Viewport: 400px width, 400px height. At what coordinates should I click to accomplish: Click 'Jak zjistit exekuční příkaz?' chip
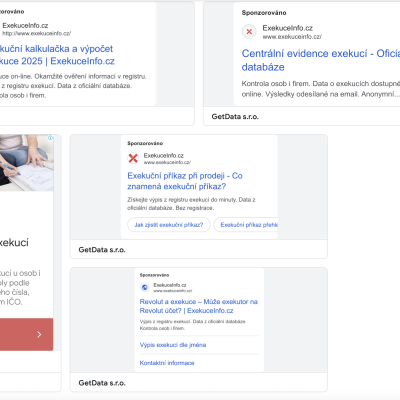click(169, 225)
